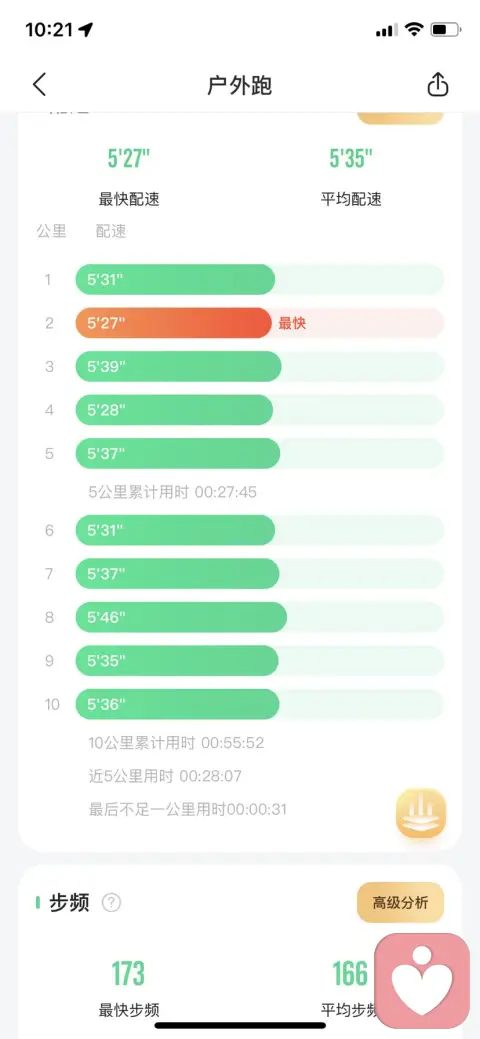Tap the 173 最快步频 value
This screenshot has width=480, height=1039.
128,973
